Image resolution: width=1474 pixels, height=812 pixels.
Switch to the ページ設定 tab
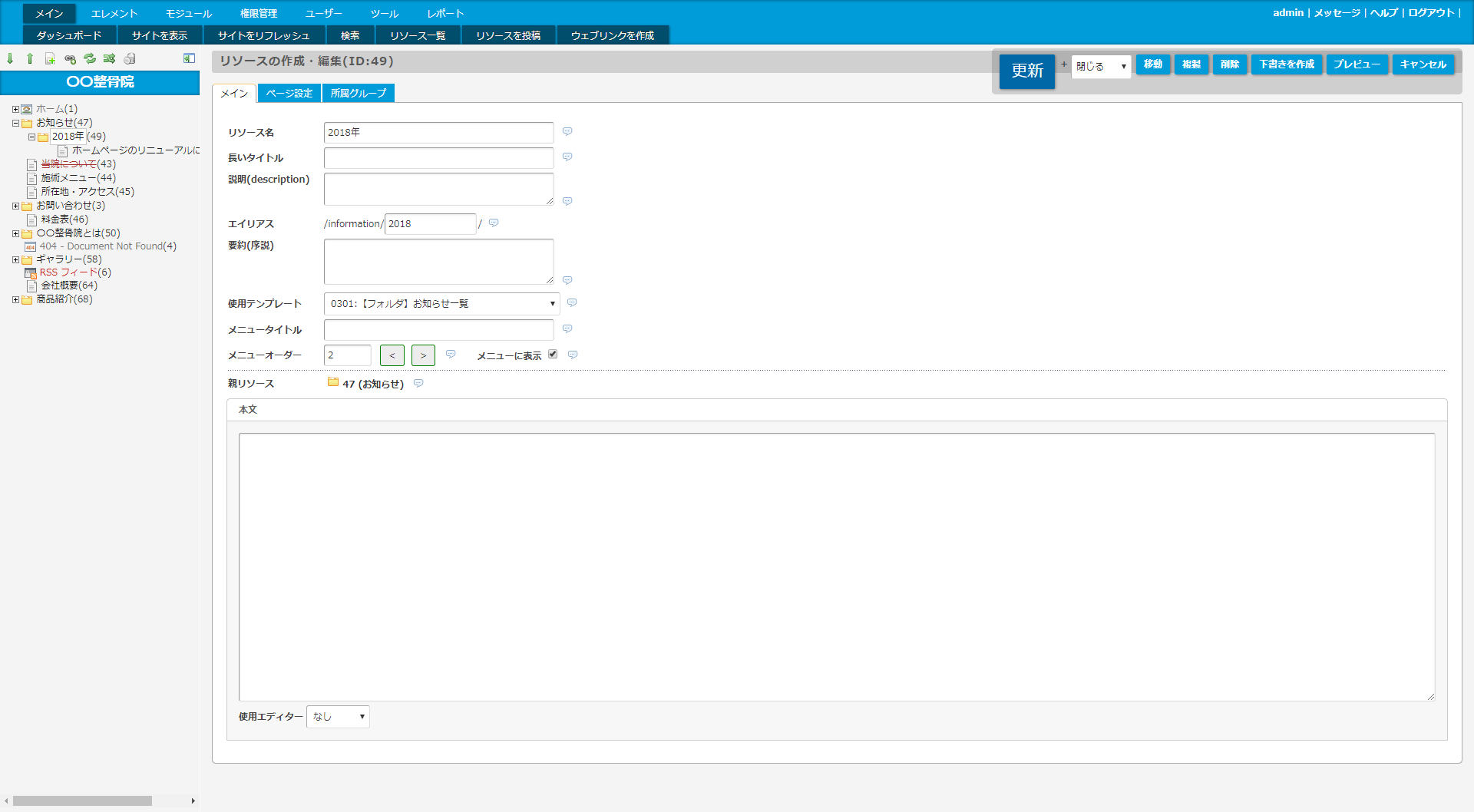coord(289,94)
